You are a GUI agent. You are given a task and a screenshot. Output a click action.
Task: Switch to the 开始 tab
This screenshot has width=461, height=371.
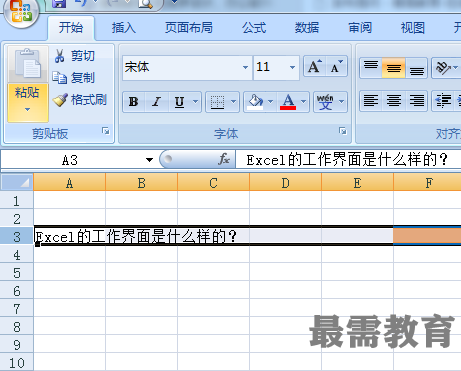(x=71, y=27)
